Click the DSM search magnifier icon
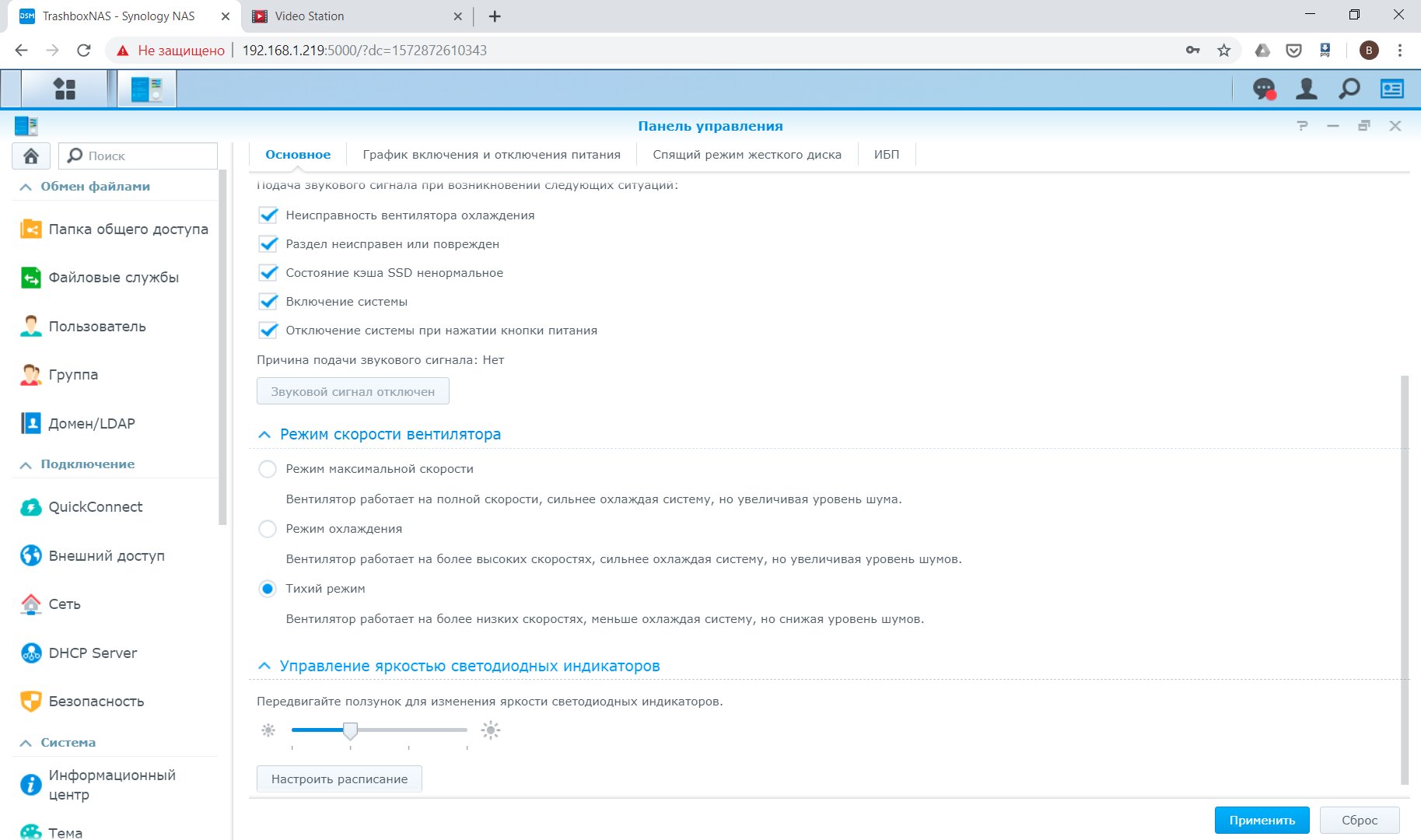Image resolution: width=1421 pixels, height=840 pixels. click(x=1349, y=89)
